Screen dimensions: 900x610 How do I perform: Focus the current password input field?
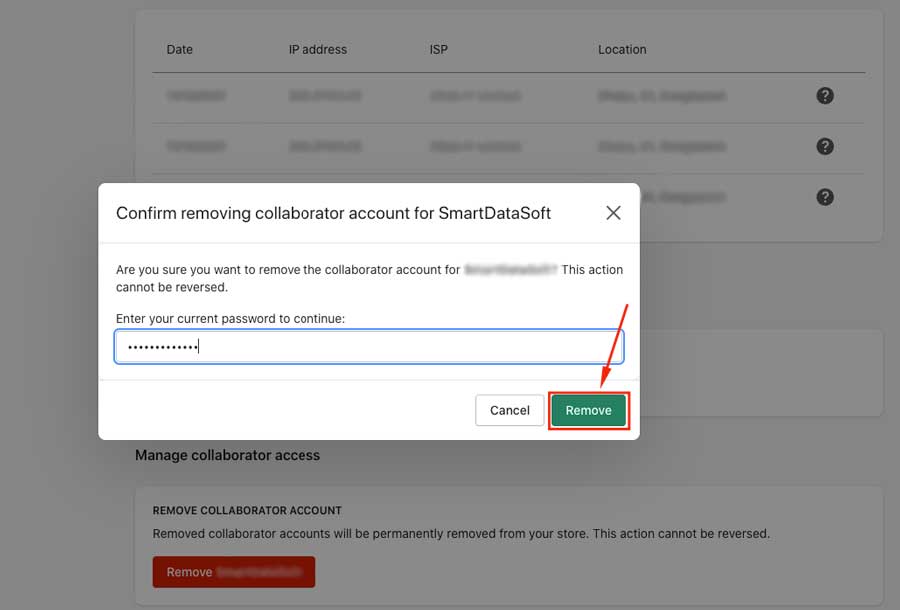tap(369, 347)
